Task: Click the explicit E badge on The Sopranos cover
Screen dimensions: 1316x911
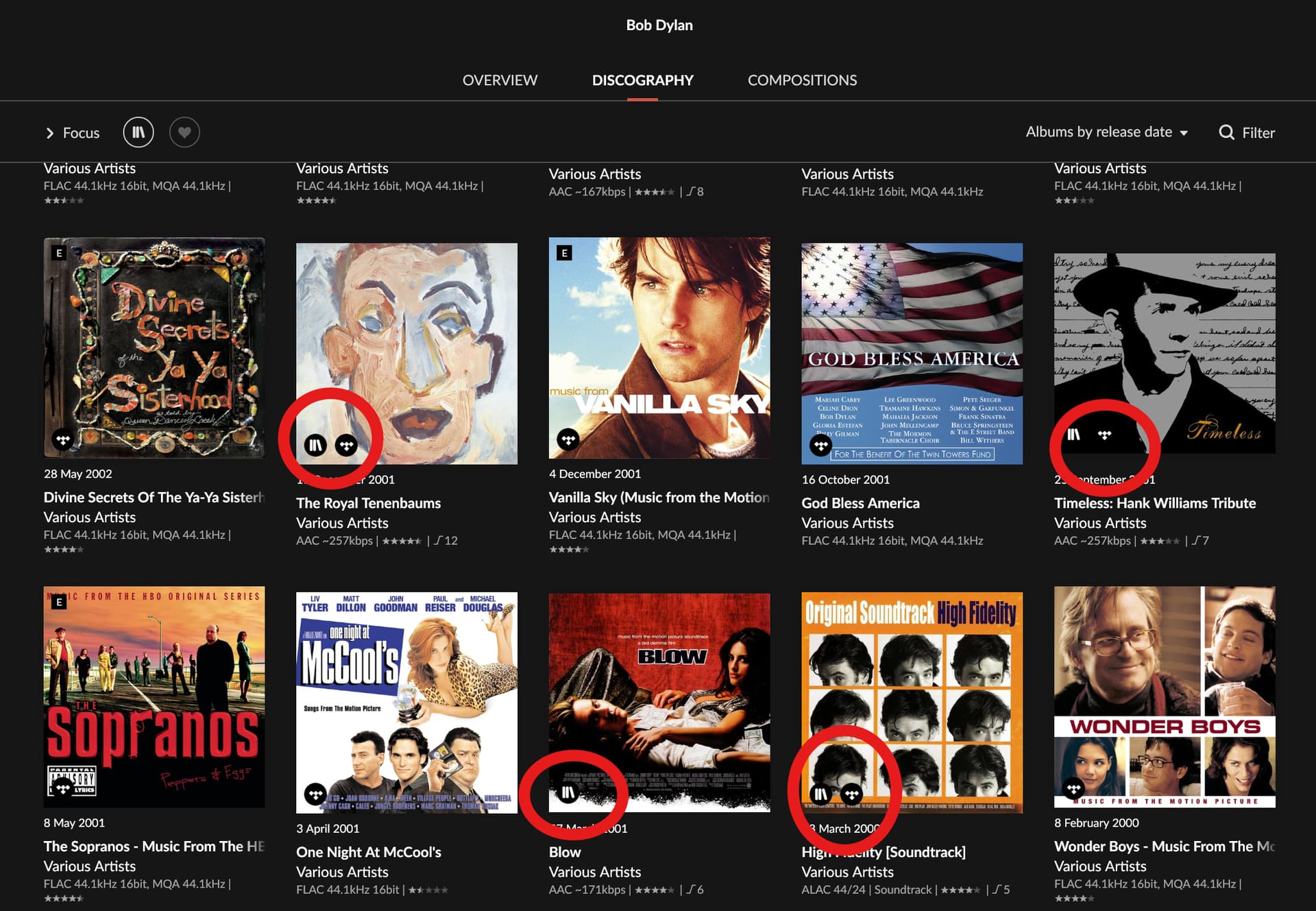Action: point(60,602)
